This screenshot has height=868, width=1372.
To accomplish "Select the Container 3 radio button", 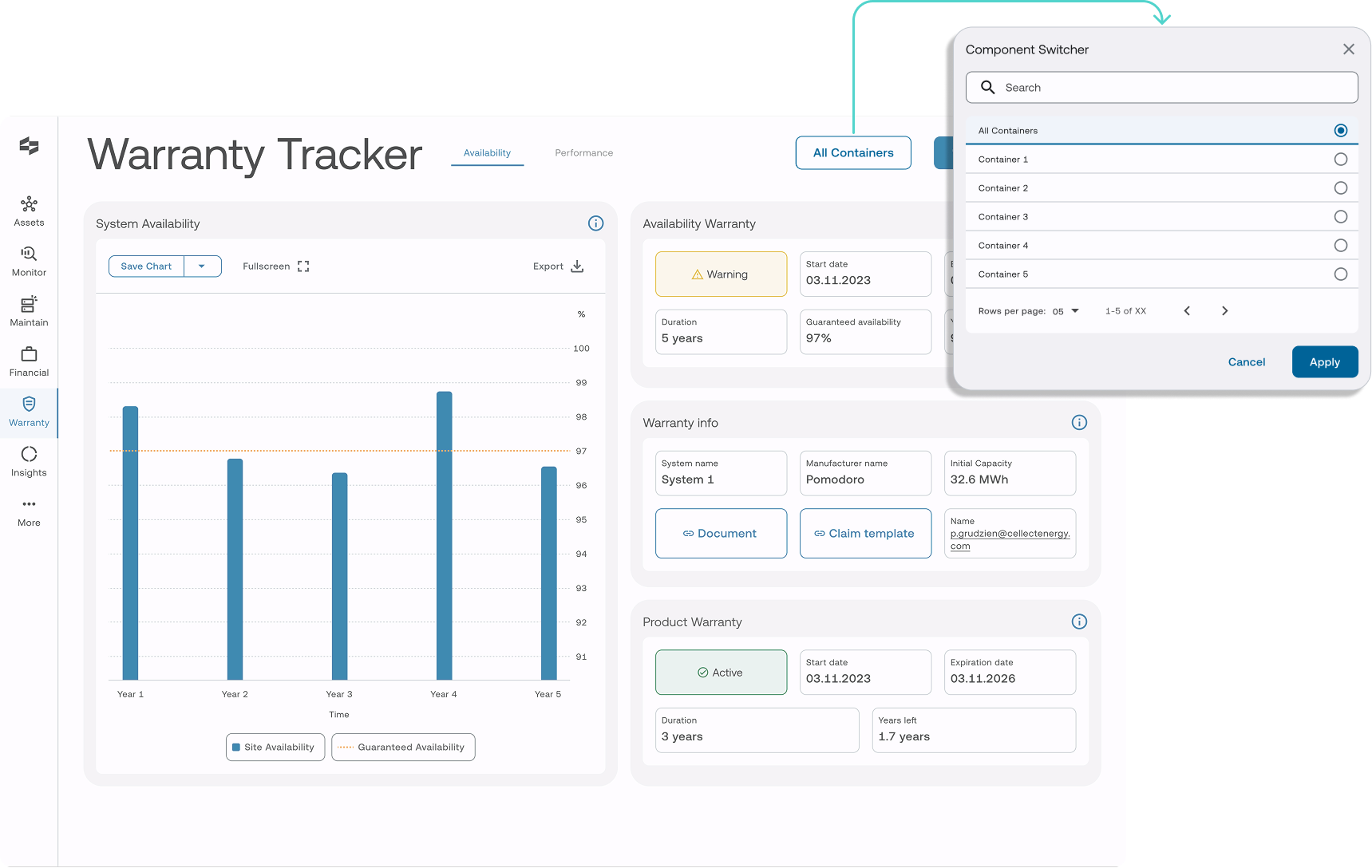I will (1341, 217).
